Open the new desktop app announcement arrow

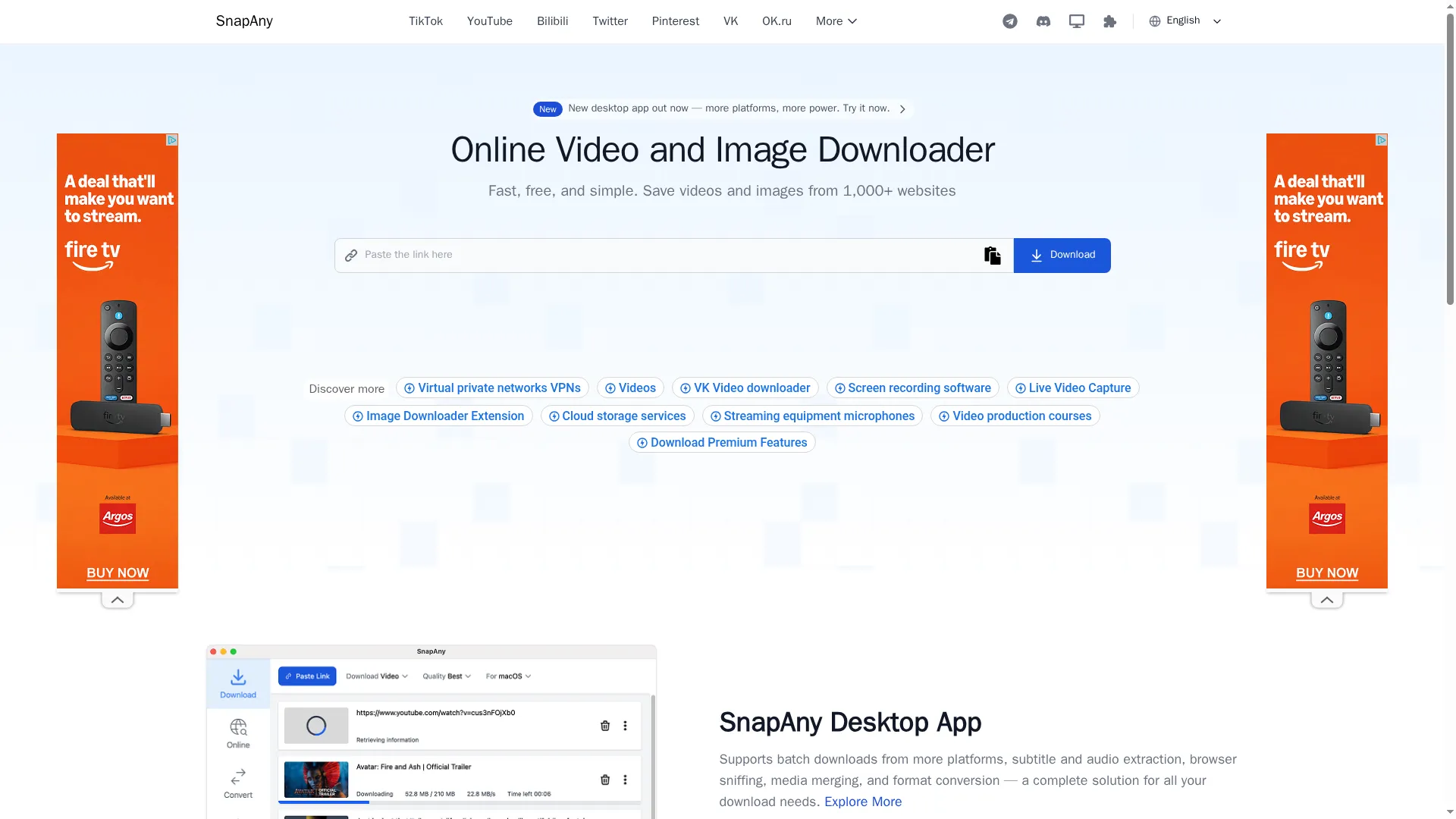click(902, 109)
